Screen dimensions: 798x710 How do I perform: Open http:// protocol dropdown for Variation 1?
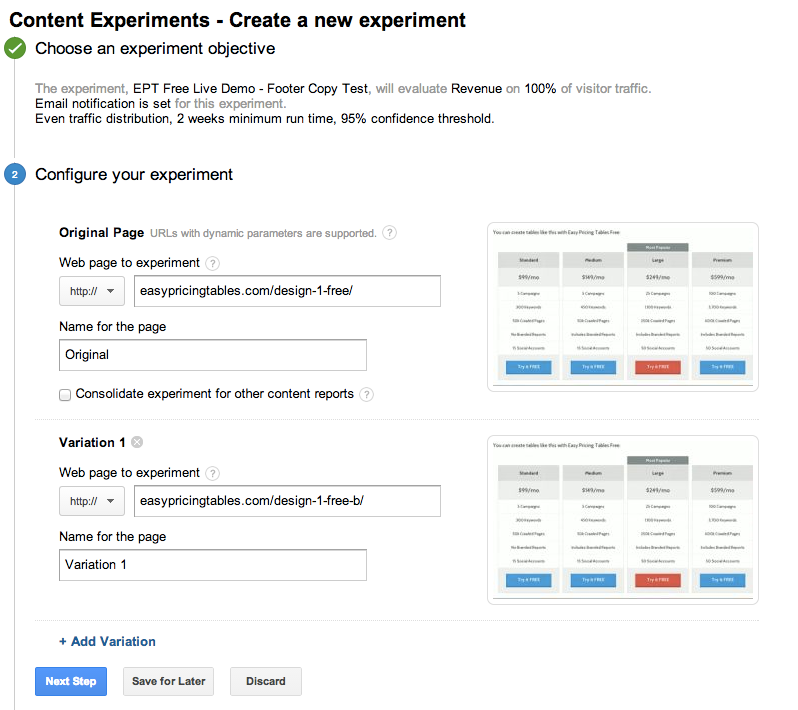pyautogui.click(x=92, y=501)
